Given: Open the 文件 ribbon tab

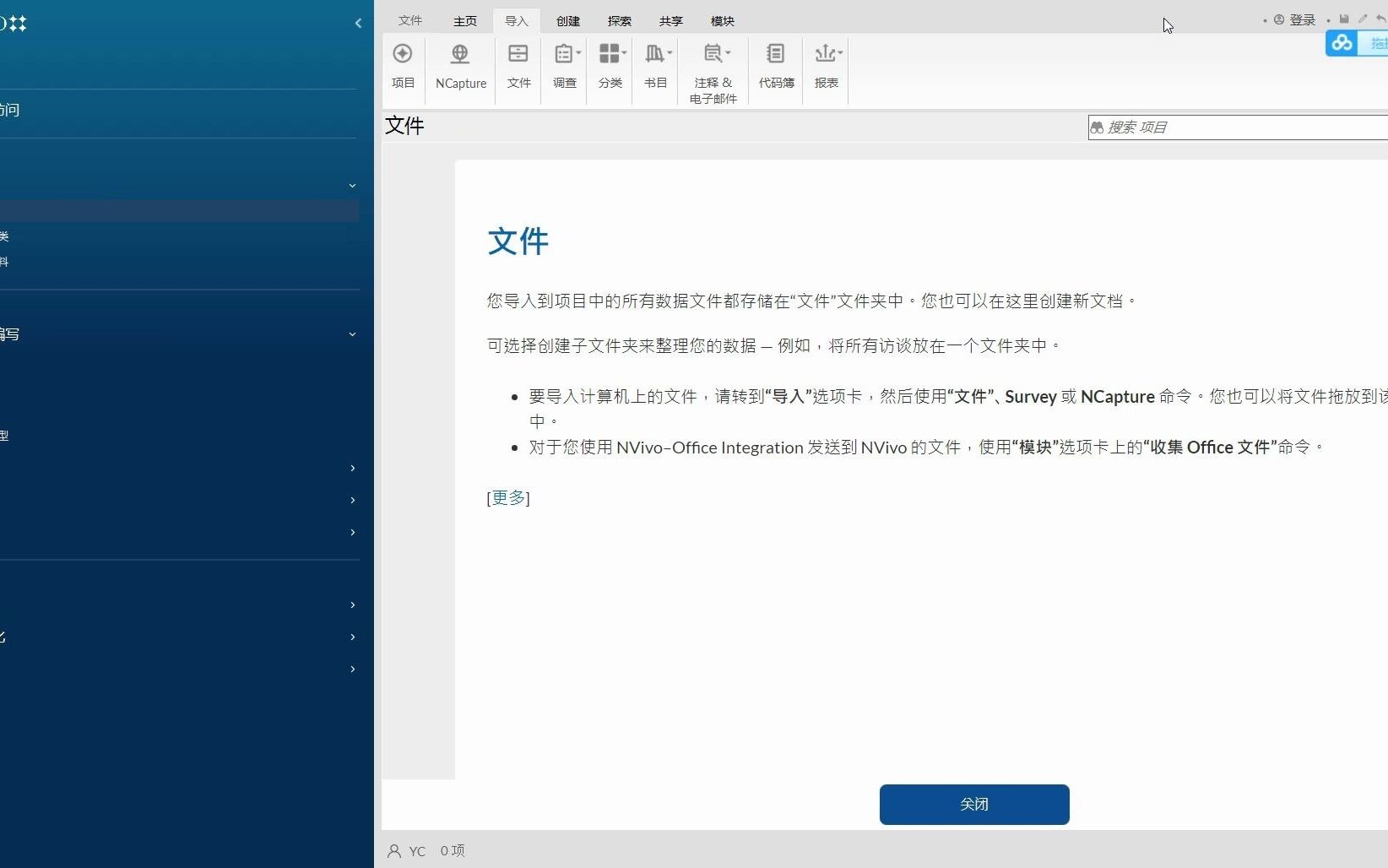Looking at the screenshot, I should click(410, 20).
